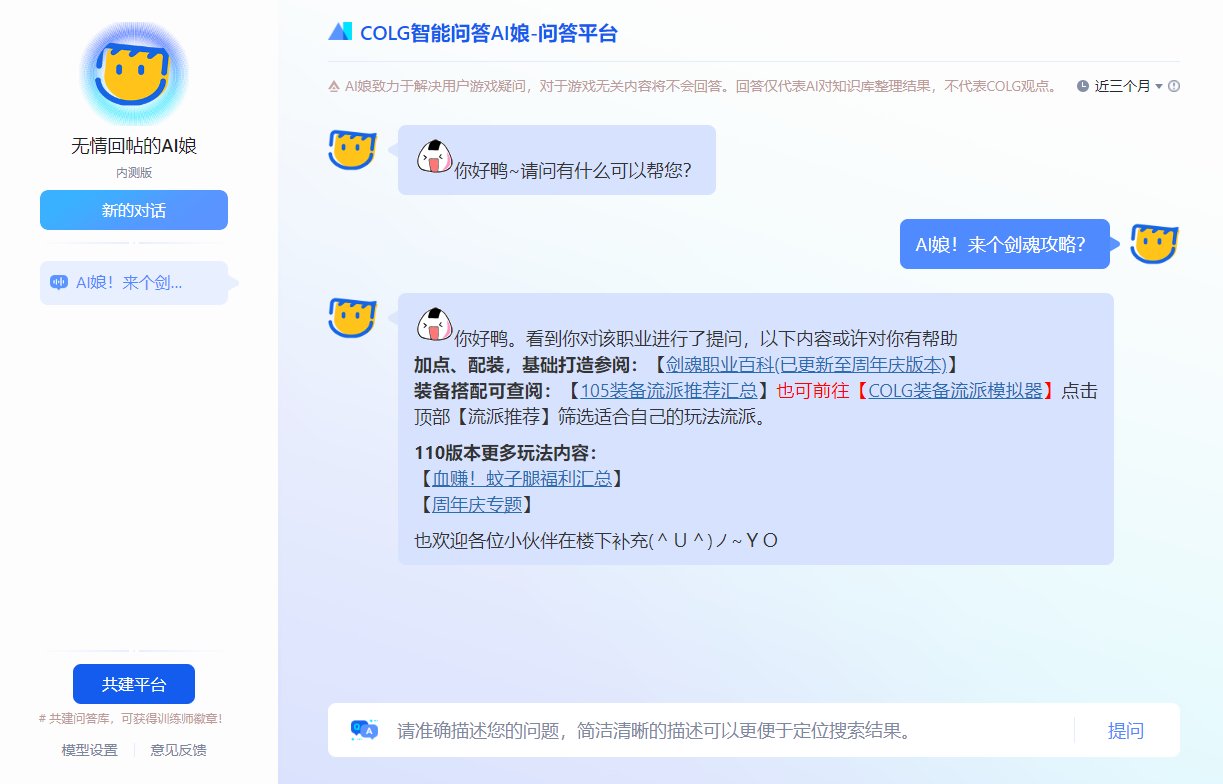This screenshot has width=1223, height=784.
Task: Click the 提问 submit button
Action: tap(1126, 730)
